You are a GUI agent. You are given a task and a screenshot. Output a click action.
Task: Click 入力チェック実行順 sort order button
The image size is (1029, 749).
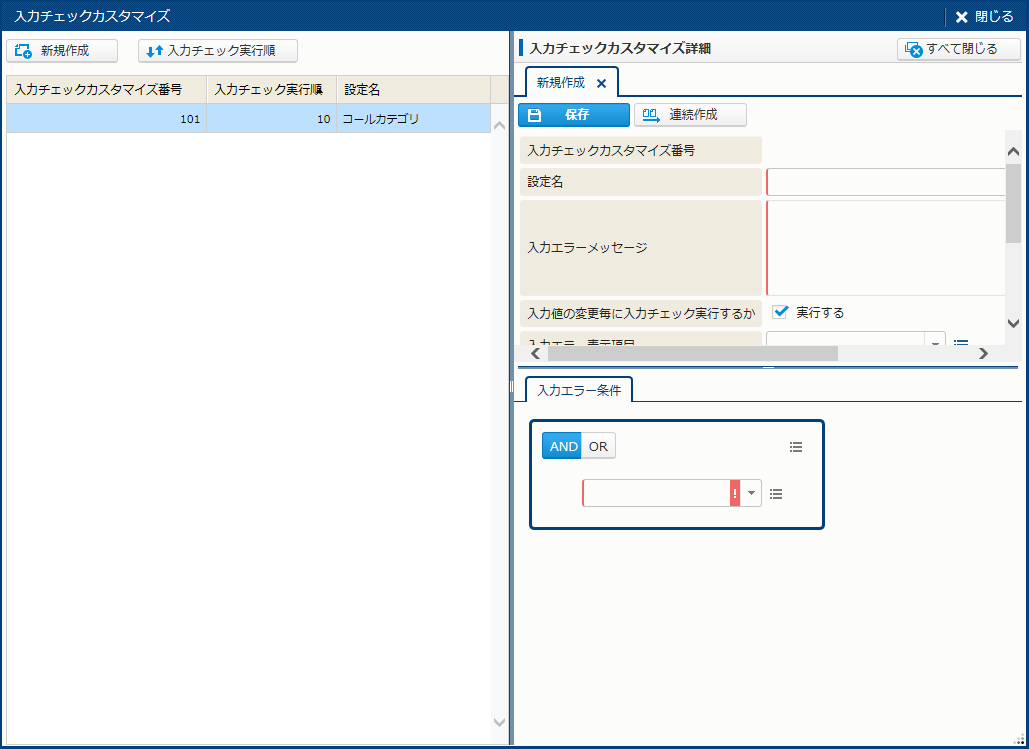coord(218,51)
